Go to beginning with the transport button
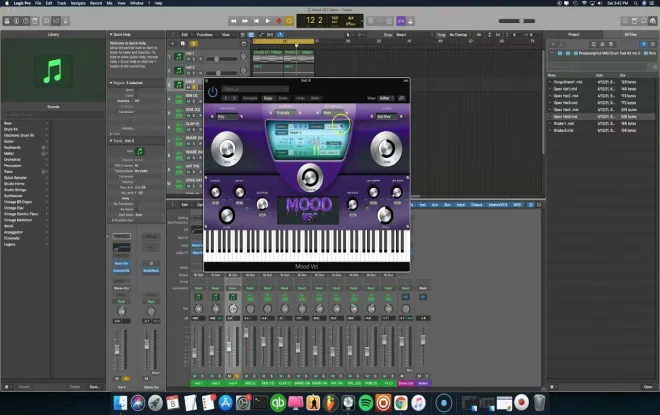The image size is (660, 415). 256,21
